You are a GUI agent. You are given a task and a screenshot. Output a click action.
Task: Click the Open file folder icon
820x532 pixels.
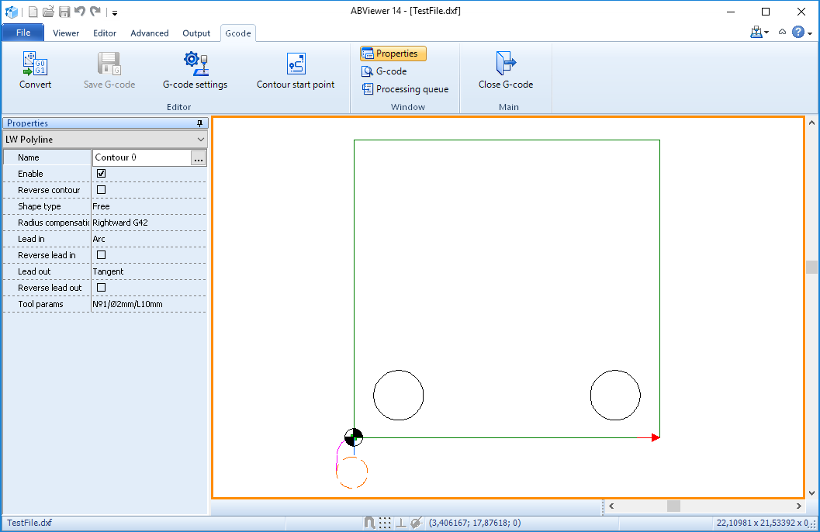[48, 12]
